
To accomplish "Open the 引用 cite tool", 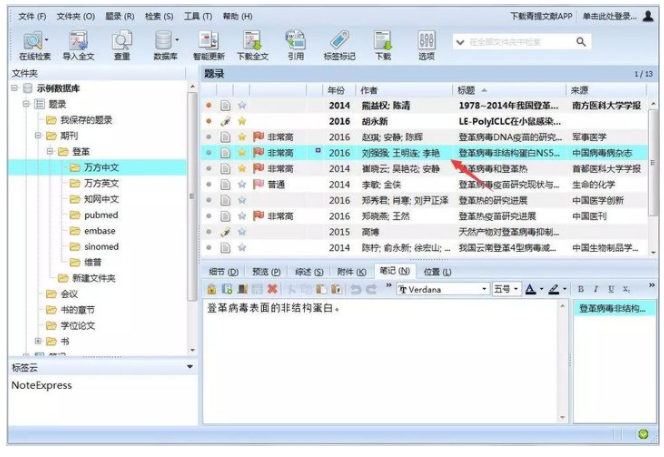I will point(296,45).
